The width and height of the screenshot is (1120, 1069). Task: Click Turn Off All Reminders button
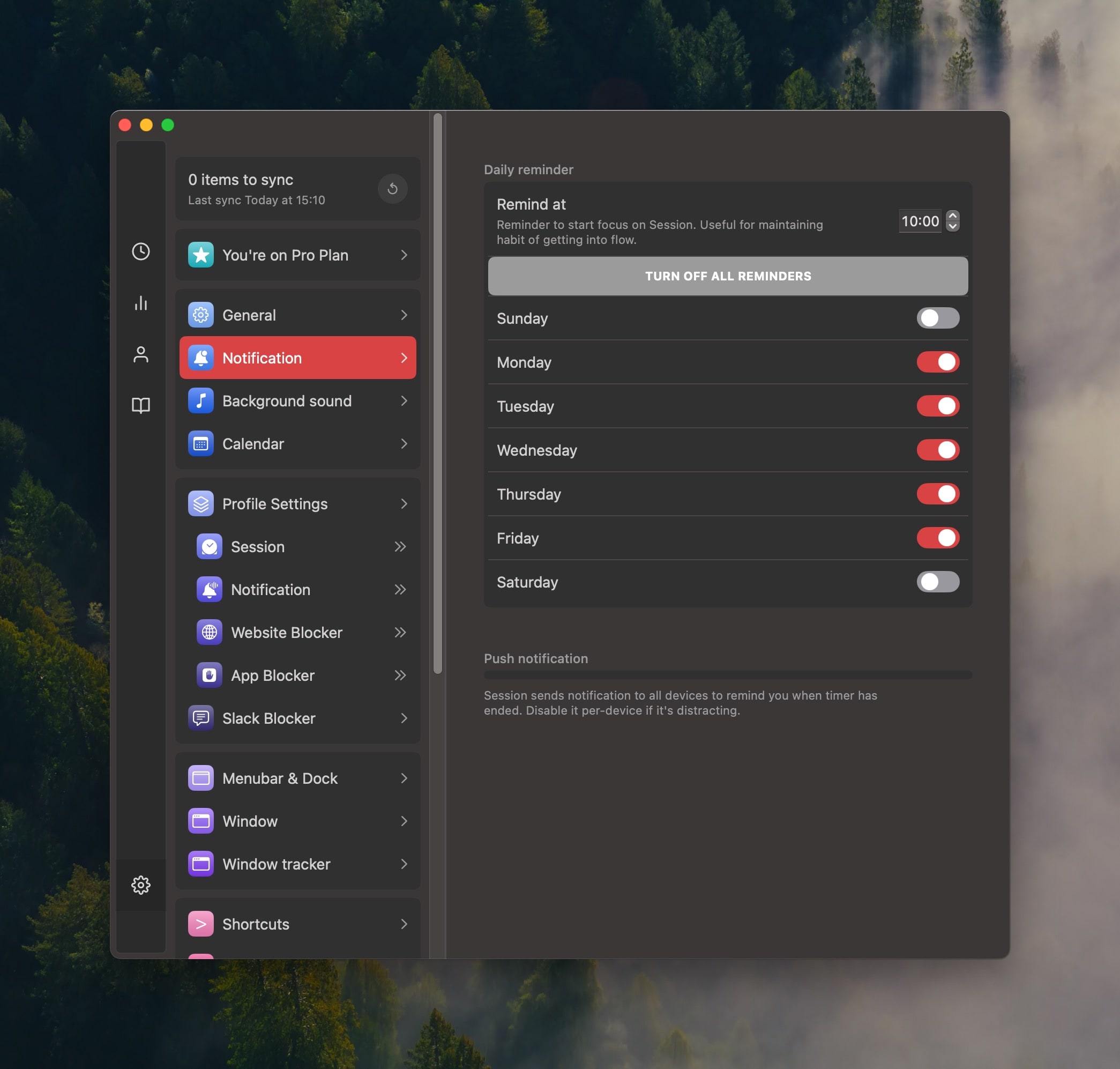click(x=727, y=275)
